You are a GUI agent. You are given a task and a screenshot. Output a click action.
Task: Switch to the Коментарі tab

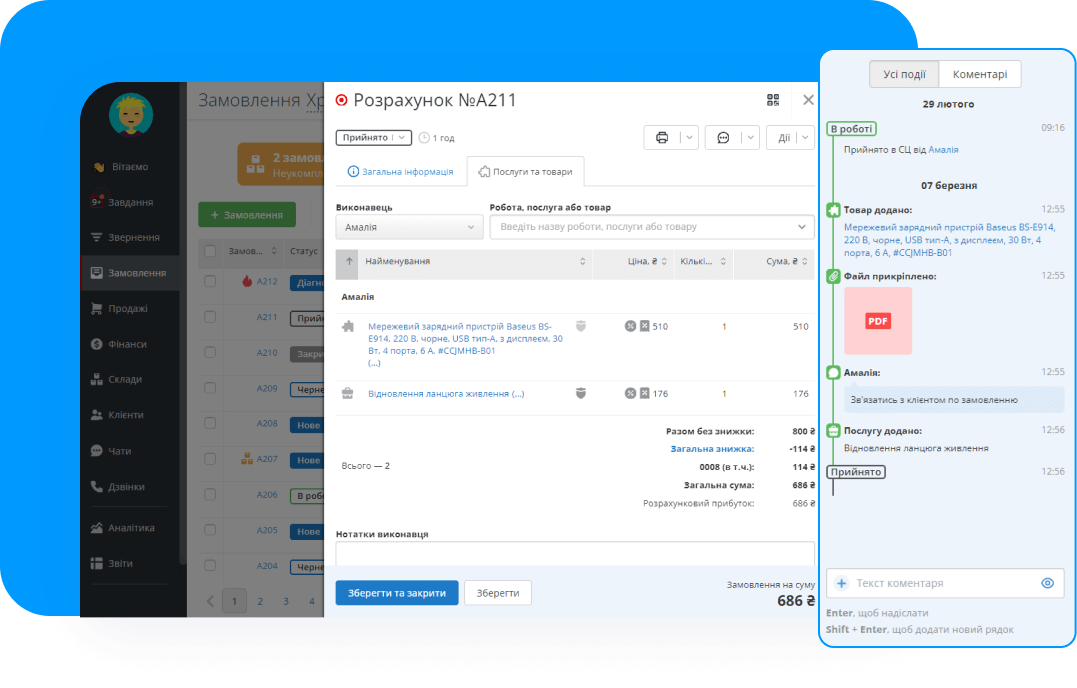click(x=980, y=75)
